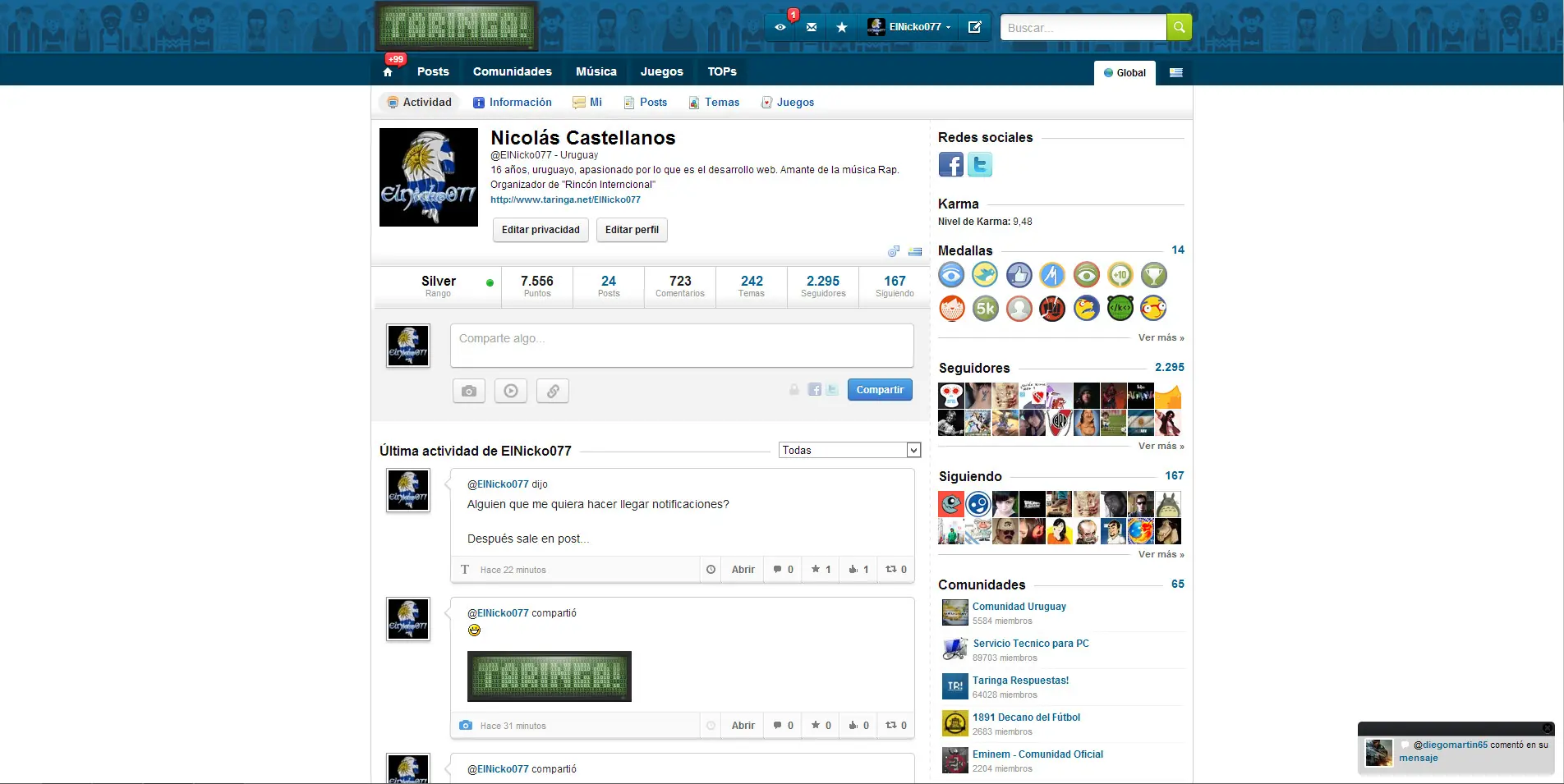Screen dimensions: 1564x784
Task: Open the Comunidades main menu
Action: coord(513,72)
